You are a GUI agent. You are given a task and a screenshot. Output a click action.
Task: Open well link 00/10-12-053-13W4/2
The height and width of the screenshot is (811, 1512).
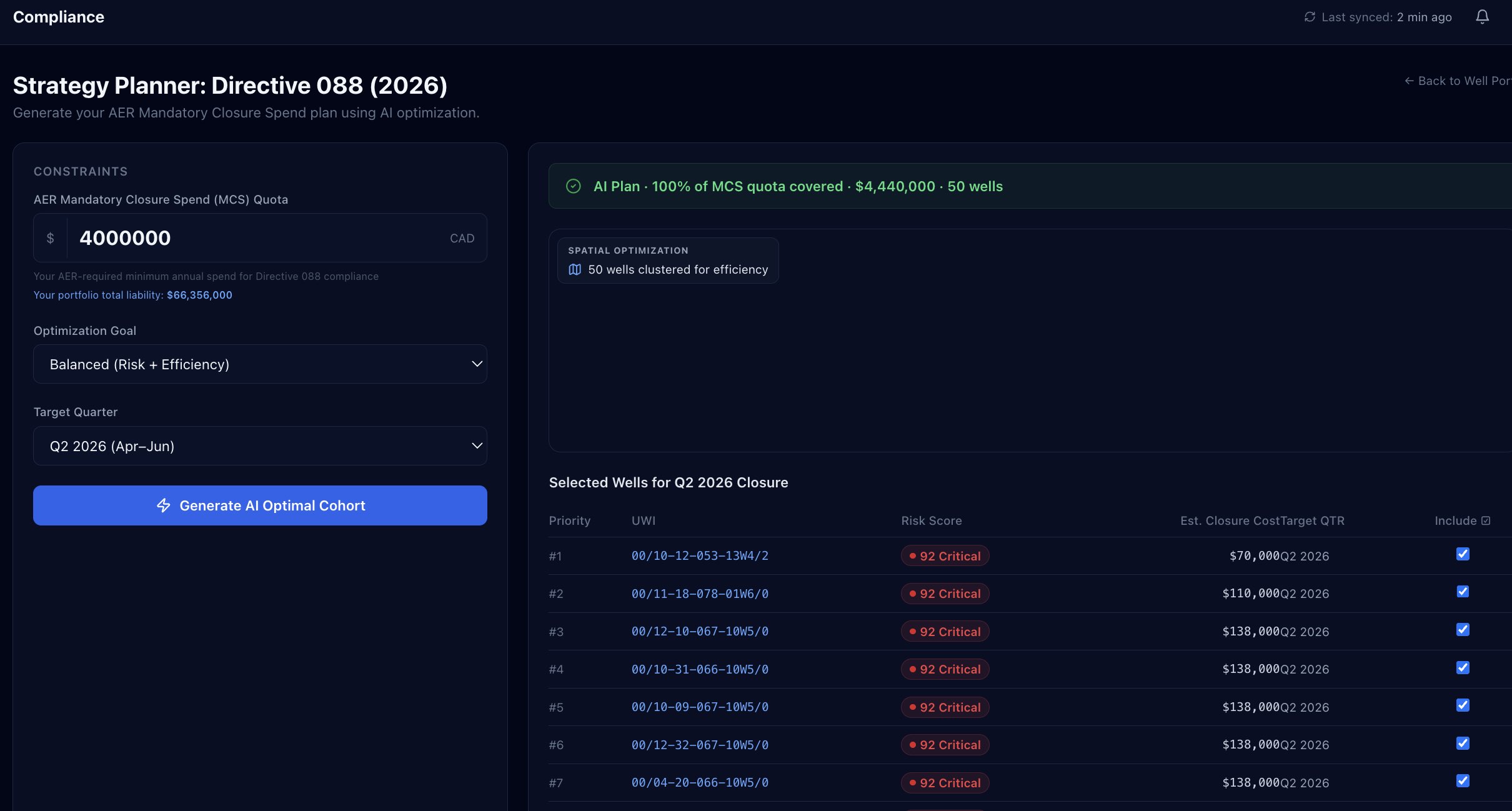click(x=700, y=556)
